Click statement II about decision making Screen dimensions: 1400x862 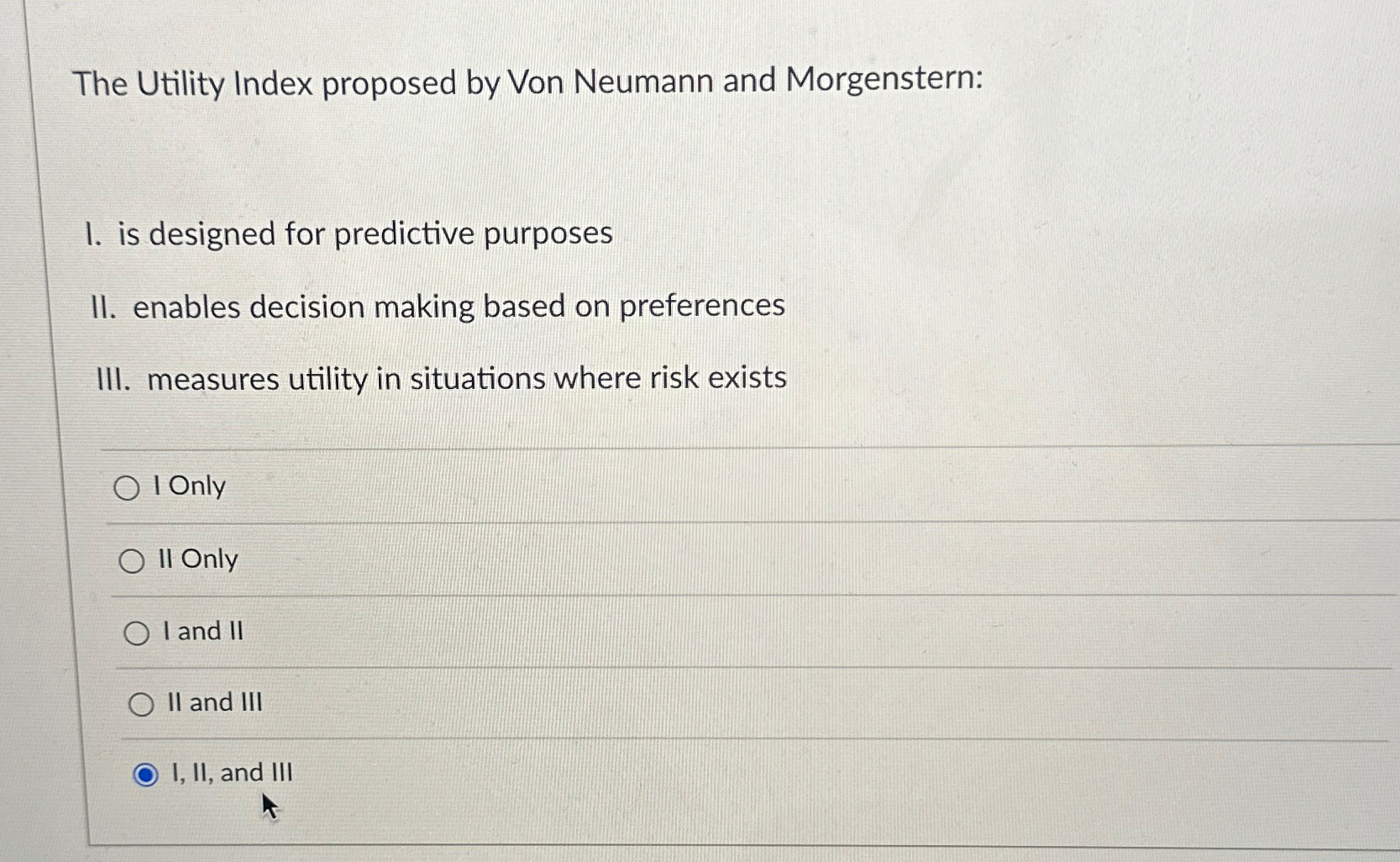(438, 306)
